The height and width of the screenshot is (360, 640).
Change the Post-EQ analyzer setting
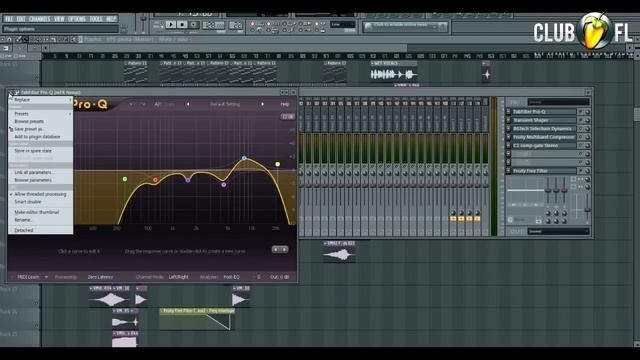pos(231,277)
